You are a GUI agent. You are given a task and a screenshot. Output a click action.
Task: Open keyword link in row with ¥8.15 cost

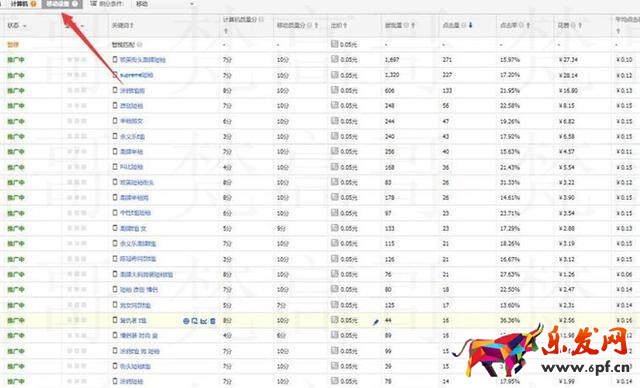tap(131, 106)
